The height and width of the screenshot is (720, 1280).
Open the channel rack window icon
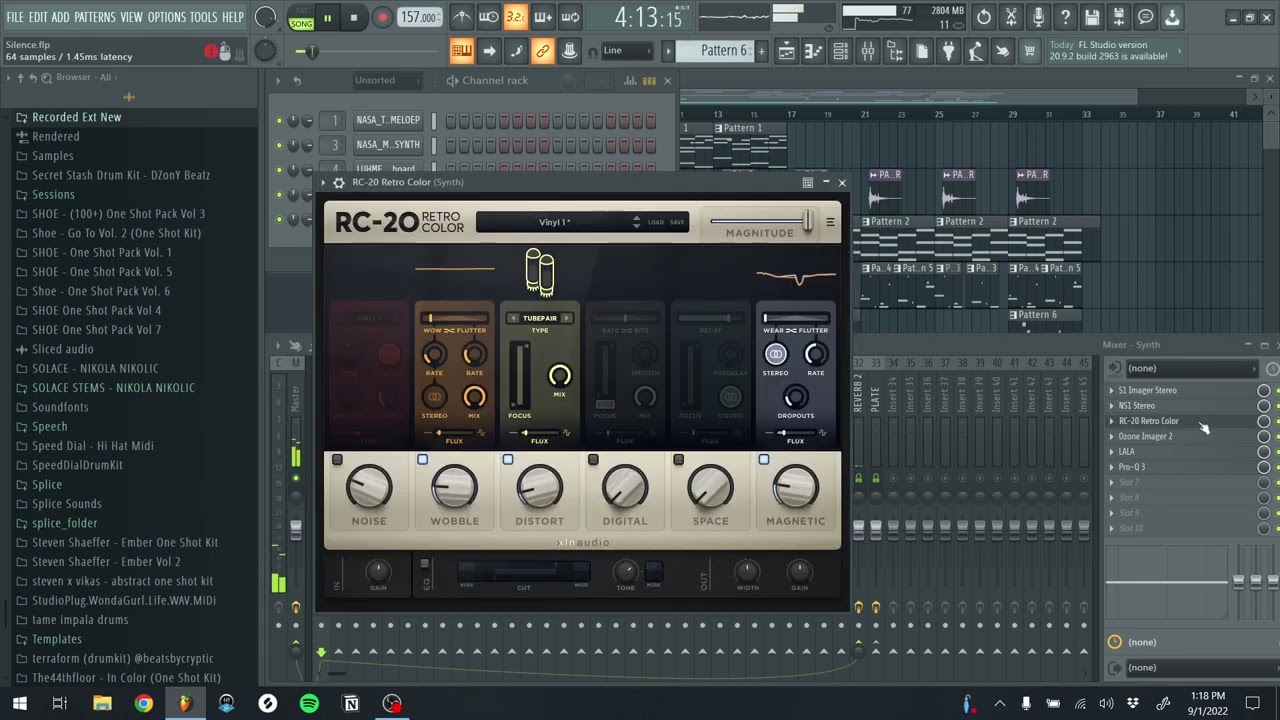point(841,52)
